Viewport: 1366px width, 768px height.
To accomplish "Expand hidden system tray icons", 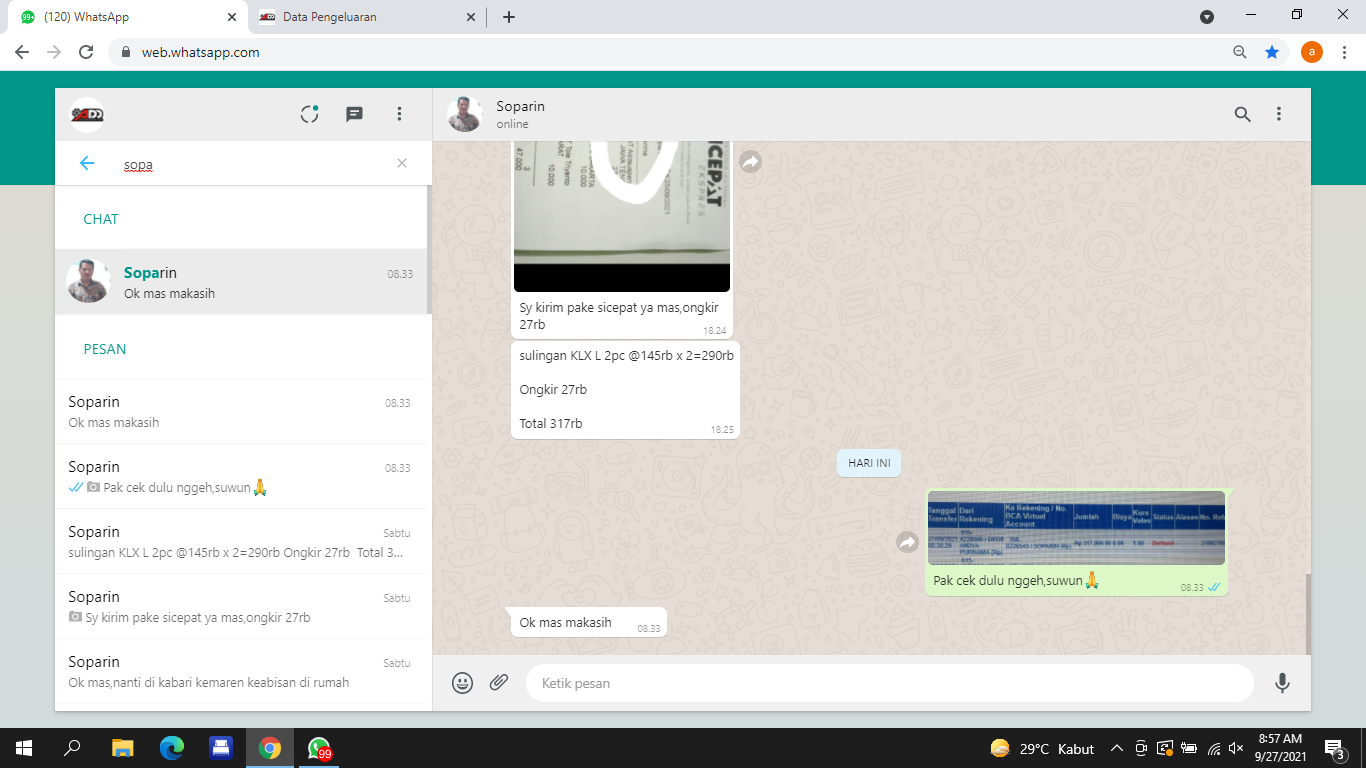I will [1117, 748].
